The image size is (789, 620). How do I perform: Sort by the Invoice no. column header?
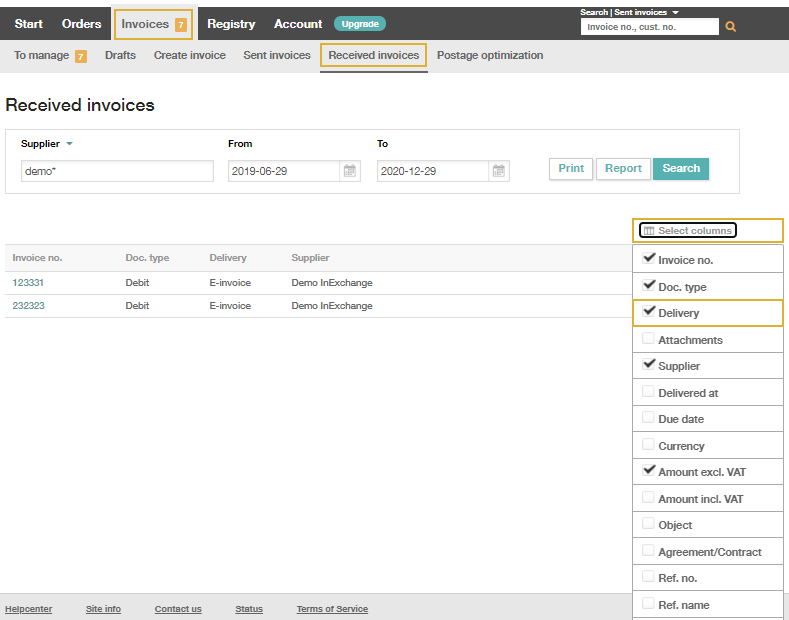[x=37, y=258]
